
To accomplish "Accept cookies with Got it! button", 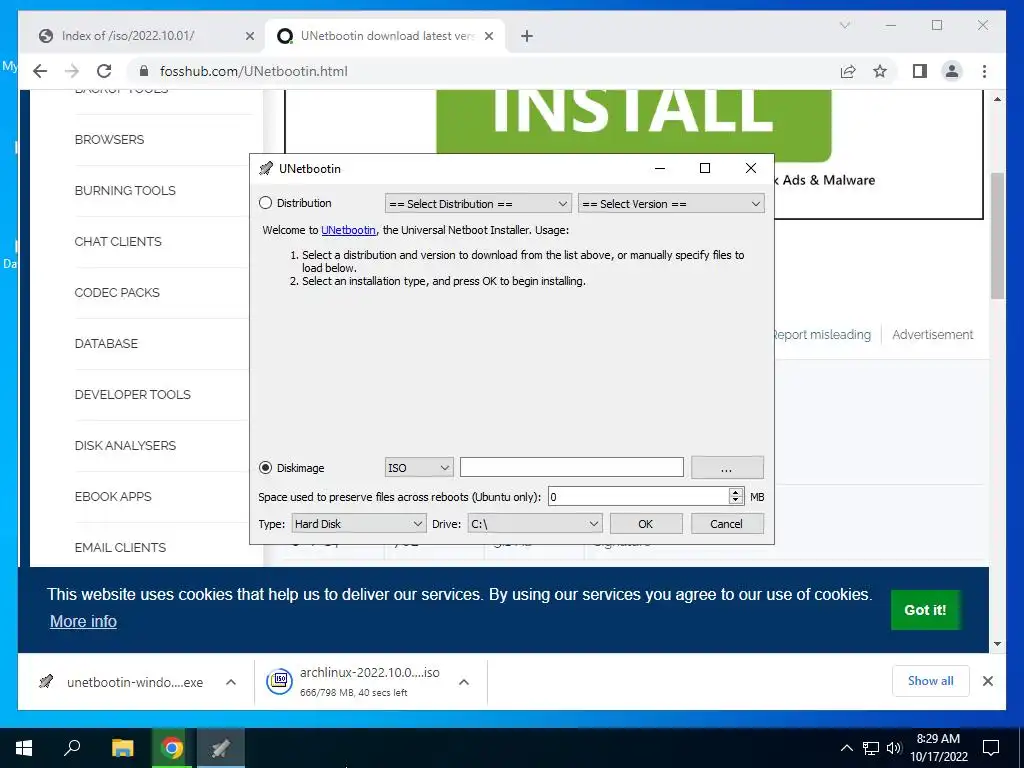I will coord(925,610).
